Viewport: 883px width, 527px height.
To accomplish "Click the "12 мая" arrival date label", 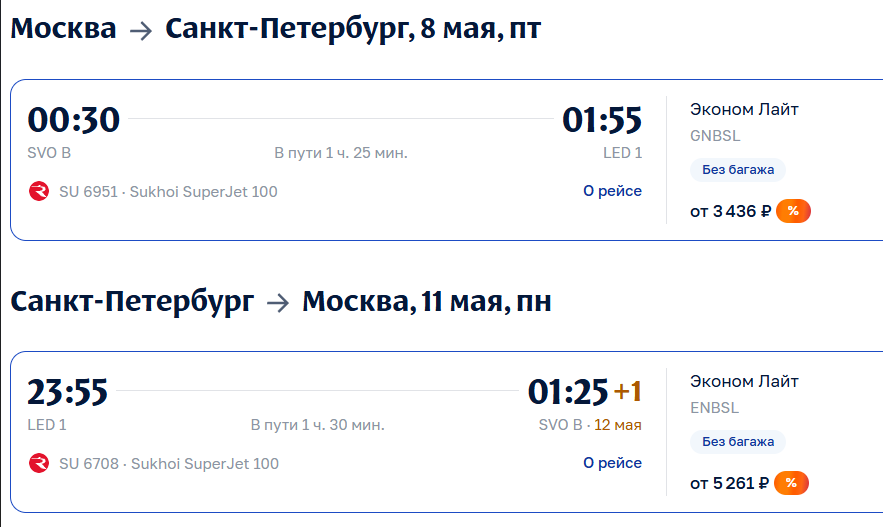I will click(x=618, y=425).
